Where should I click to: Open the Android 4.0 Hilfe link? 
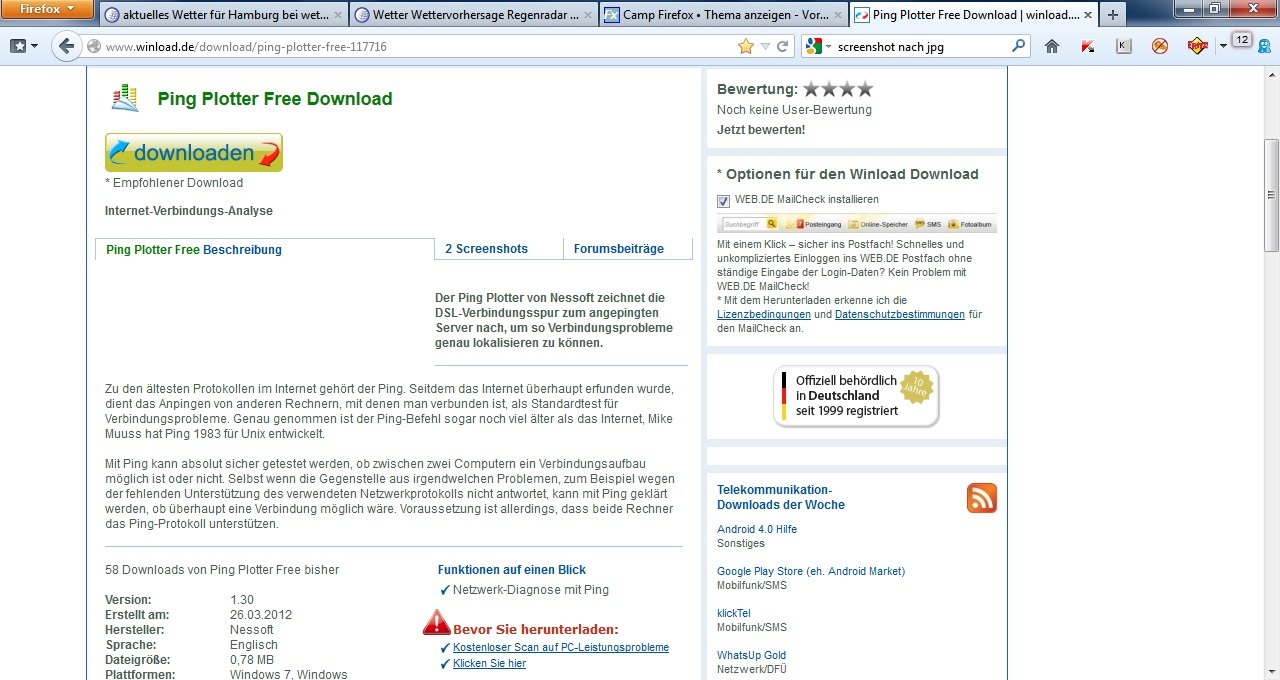(757, 529)
